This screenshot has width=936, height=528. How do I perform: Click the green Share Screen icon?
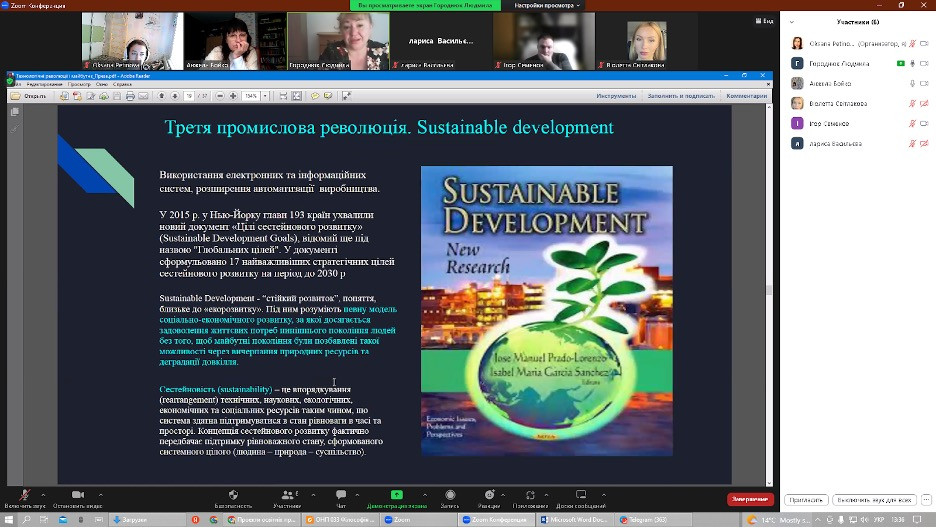pos(396,495)
